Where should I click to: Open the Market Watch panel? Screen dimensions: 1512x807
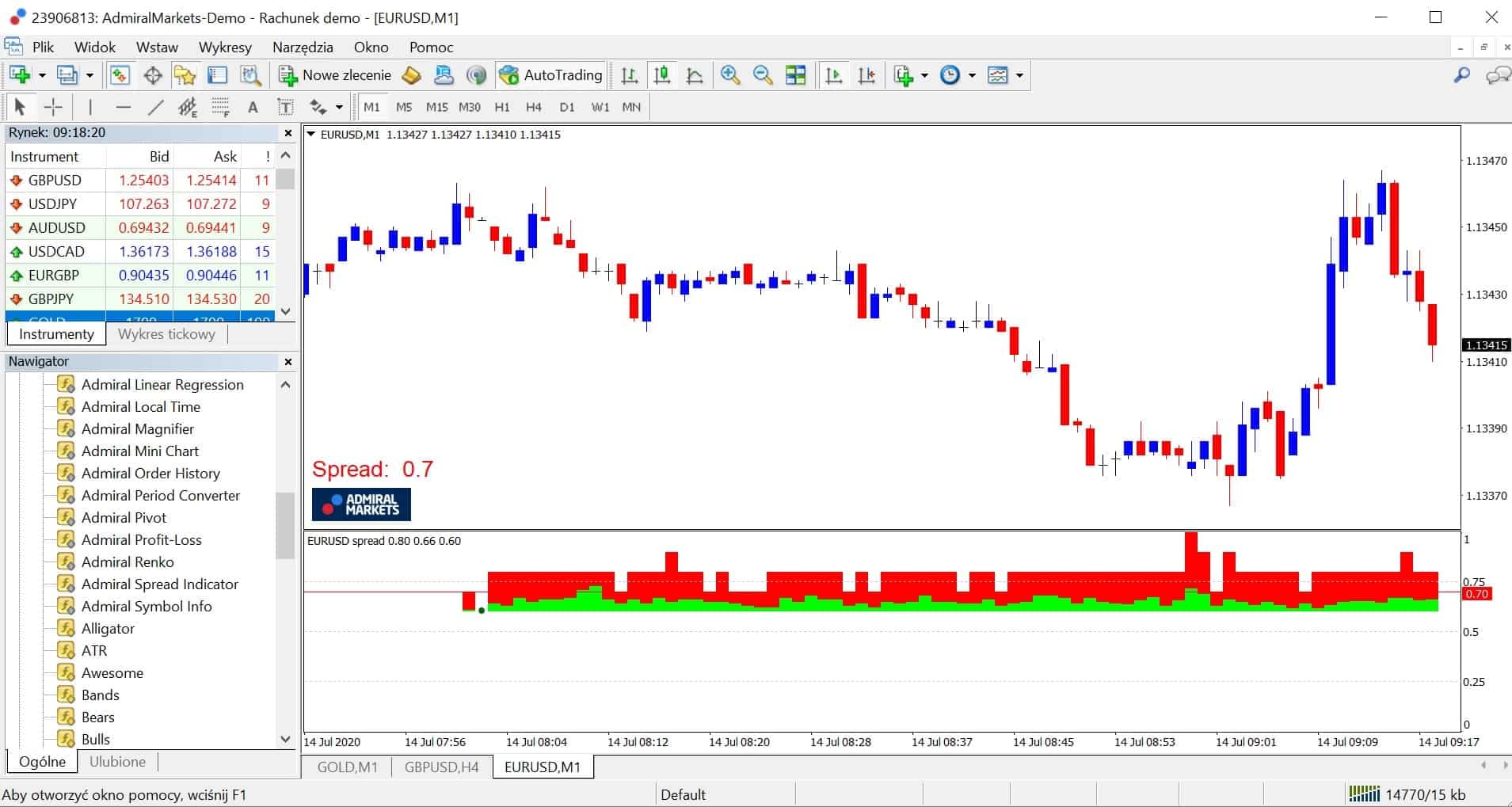point(120,75)
